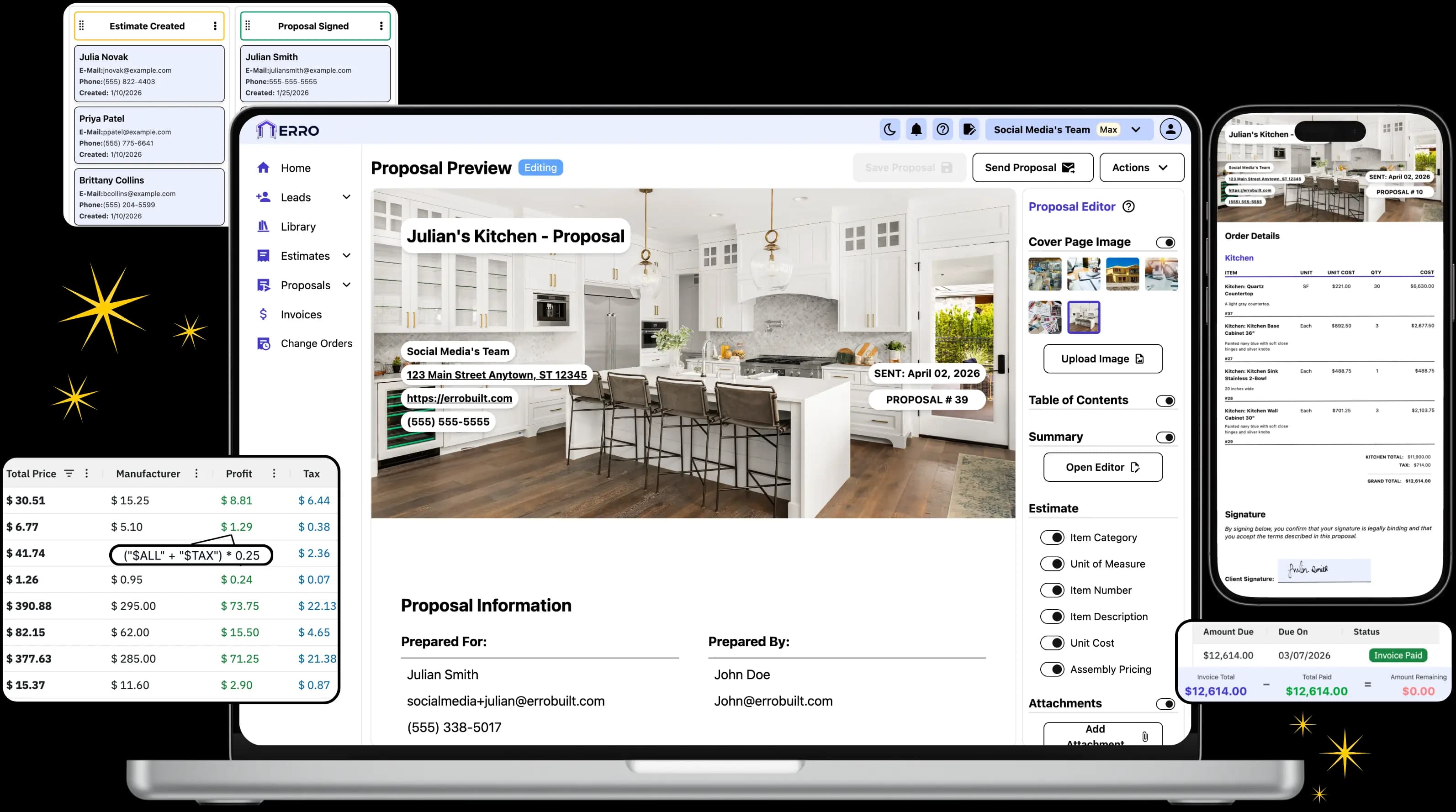1456x812 pixels.
Task: Toggle dark mode moon icon
Action: [x=889, y=129]
